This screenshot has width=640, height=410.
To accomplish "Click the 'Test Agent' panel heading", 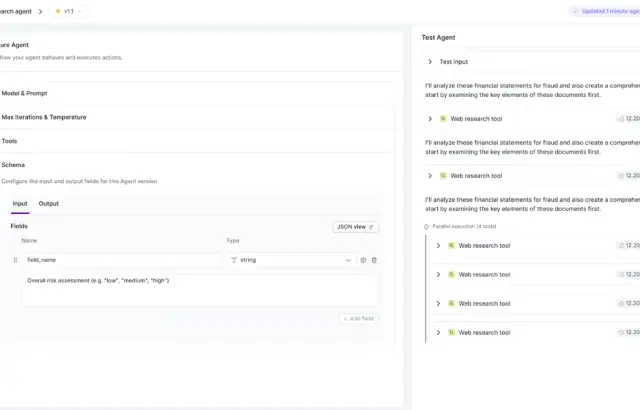I will (438, 38).
